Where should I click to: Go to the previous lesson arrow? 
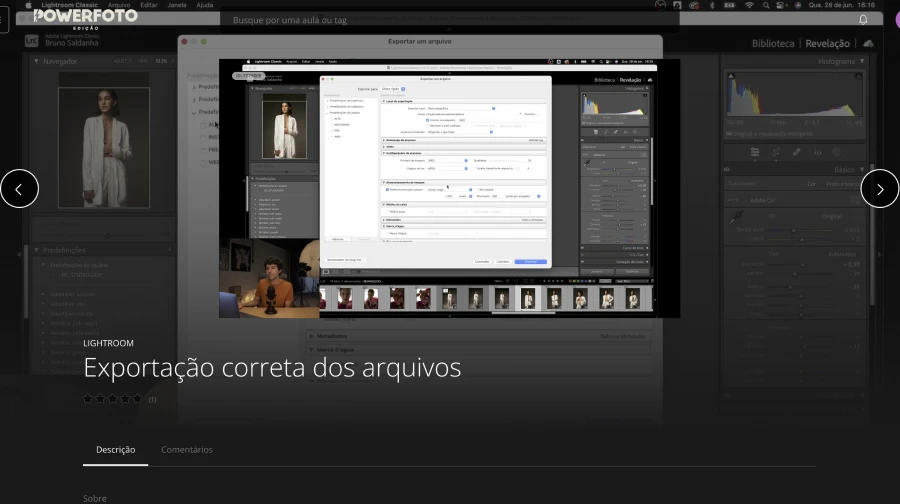[19, 189]
